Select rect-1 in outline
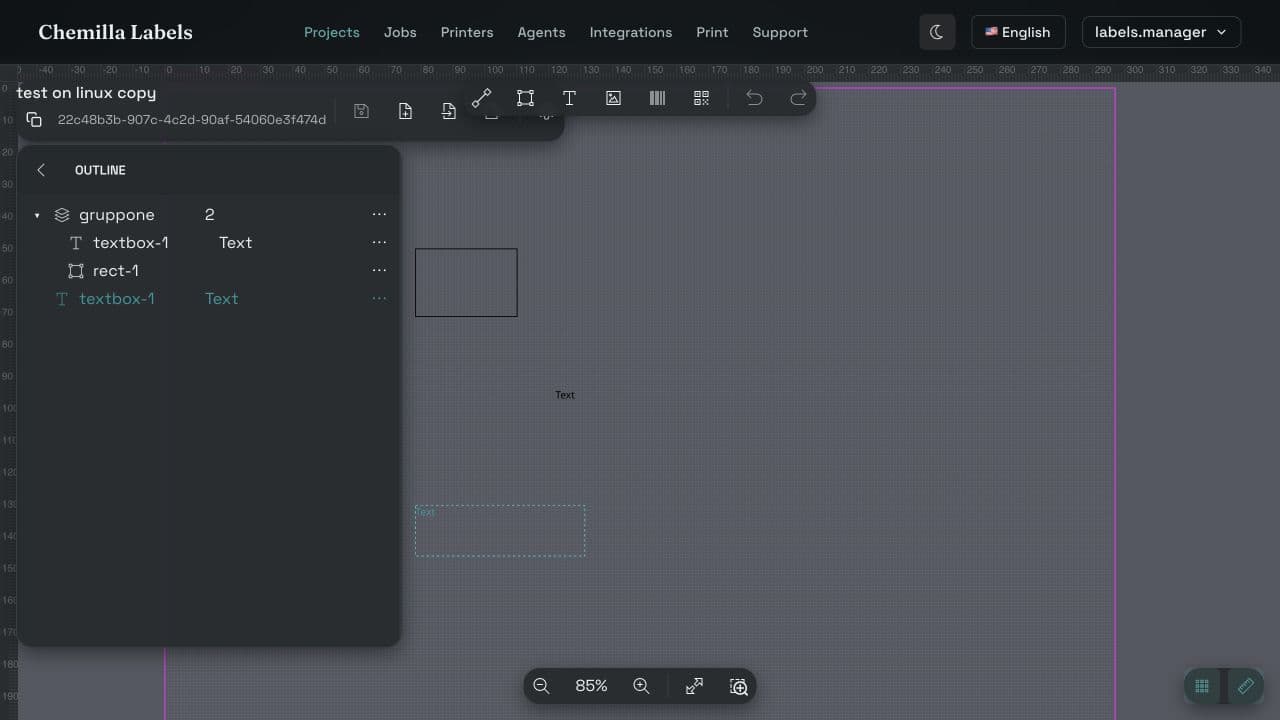This screenshot has width=1280, height=720. click(116, 271)
